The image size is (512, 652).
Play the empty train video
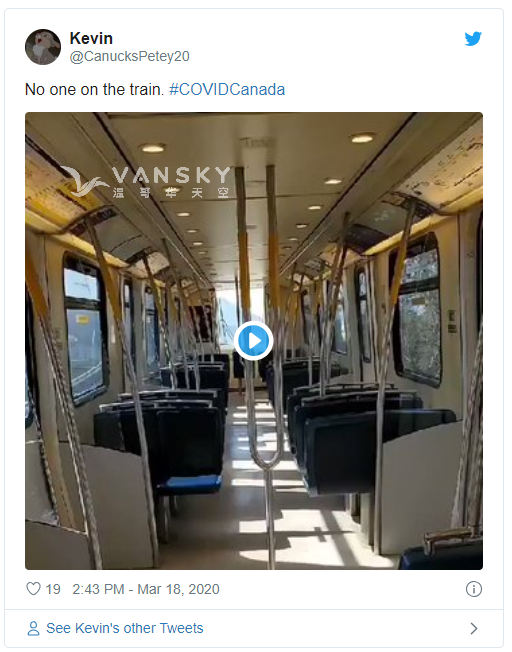pyautogui.click(x=253, y=341)
